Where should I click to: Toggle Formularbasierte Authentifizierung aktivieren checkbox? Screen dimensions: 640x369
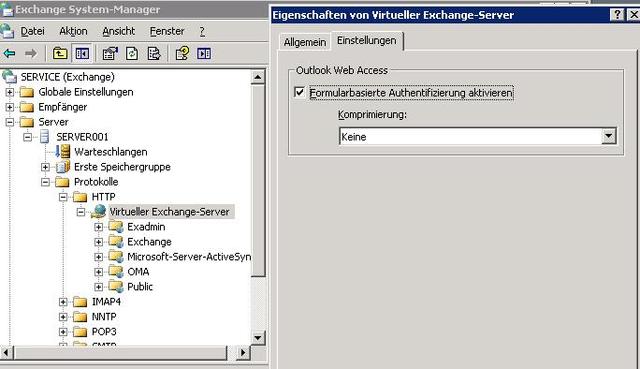pyautogui.click(x=299, y=92)
